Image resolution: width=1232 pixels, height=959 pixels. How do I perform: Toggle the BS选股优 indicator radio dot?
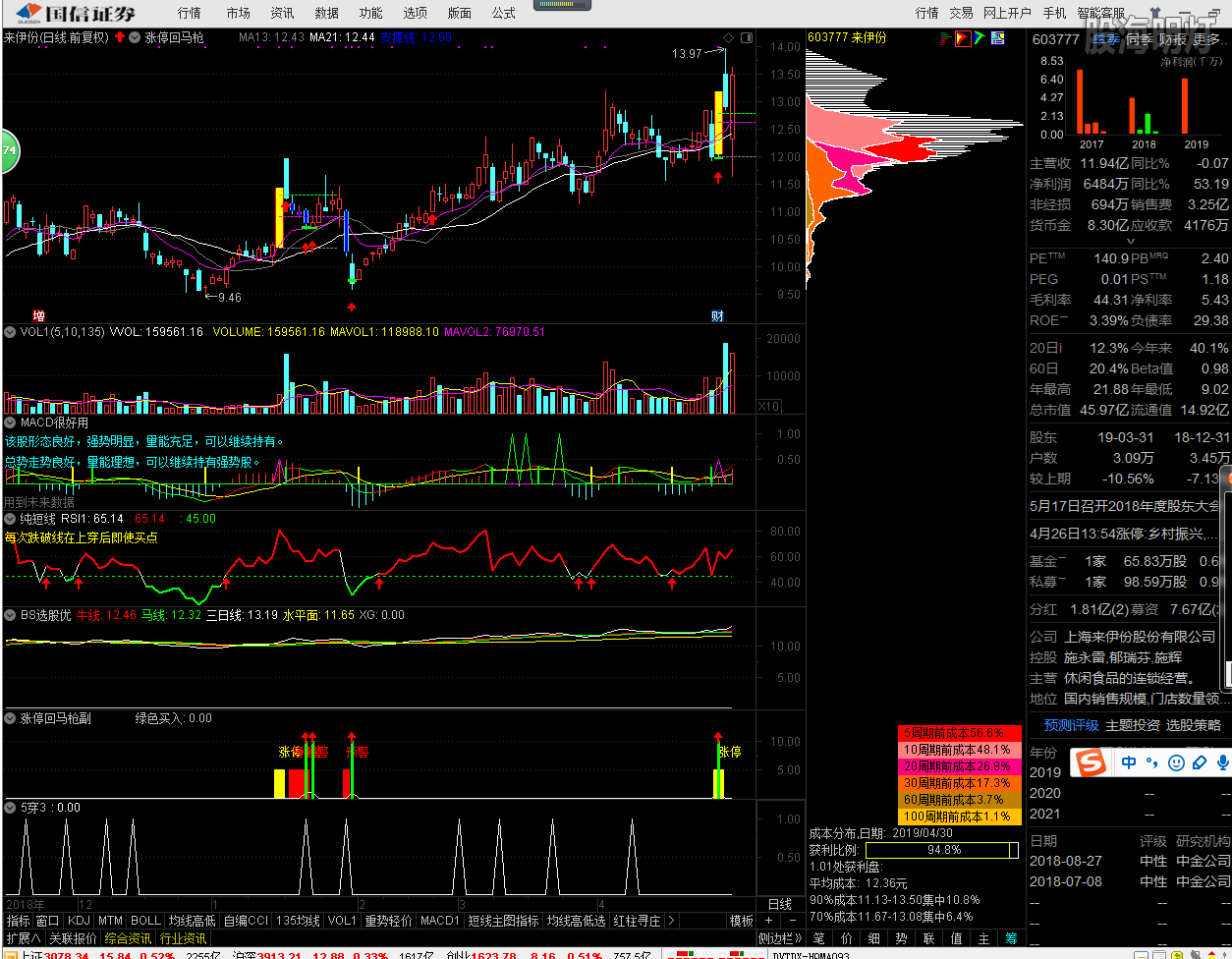point(11,614)
